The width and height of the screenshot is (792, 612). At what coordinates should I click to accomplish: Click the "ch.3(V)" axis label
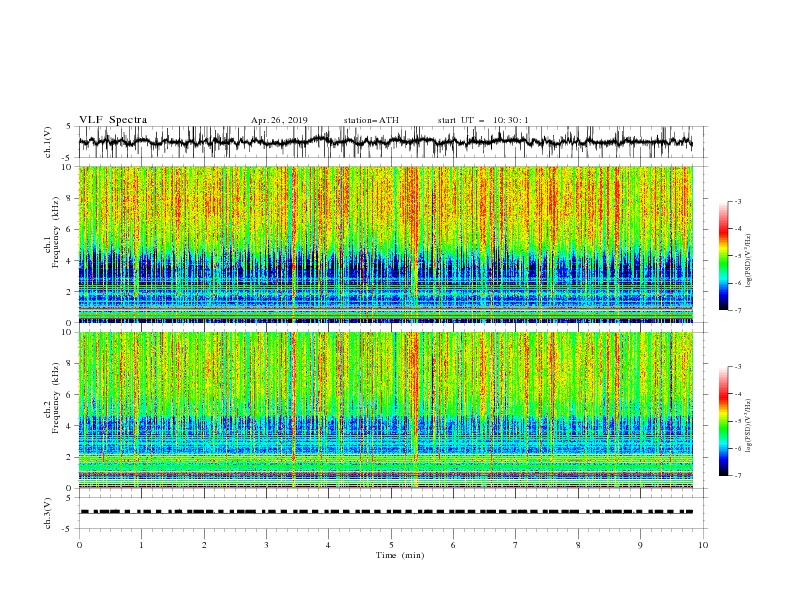[x=48, y=513]
